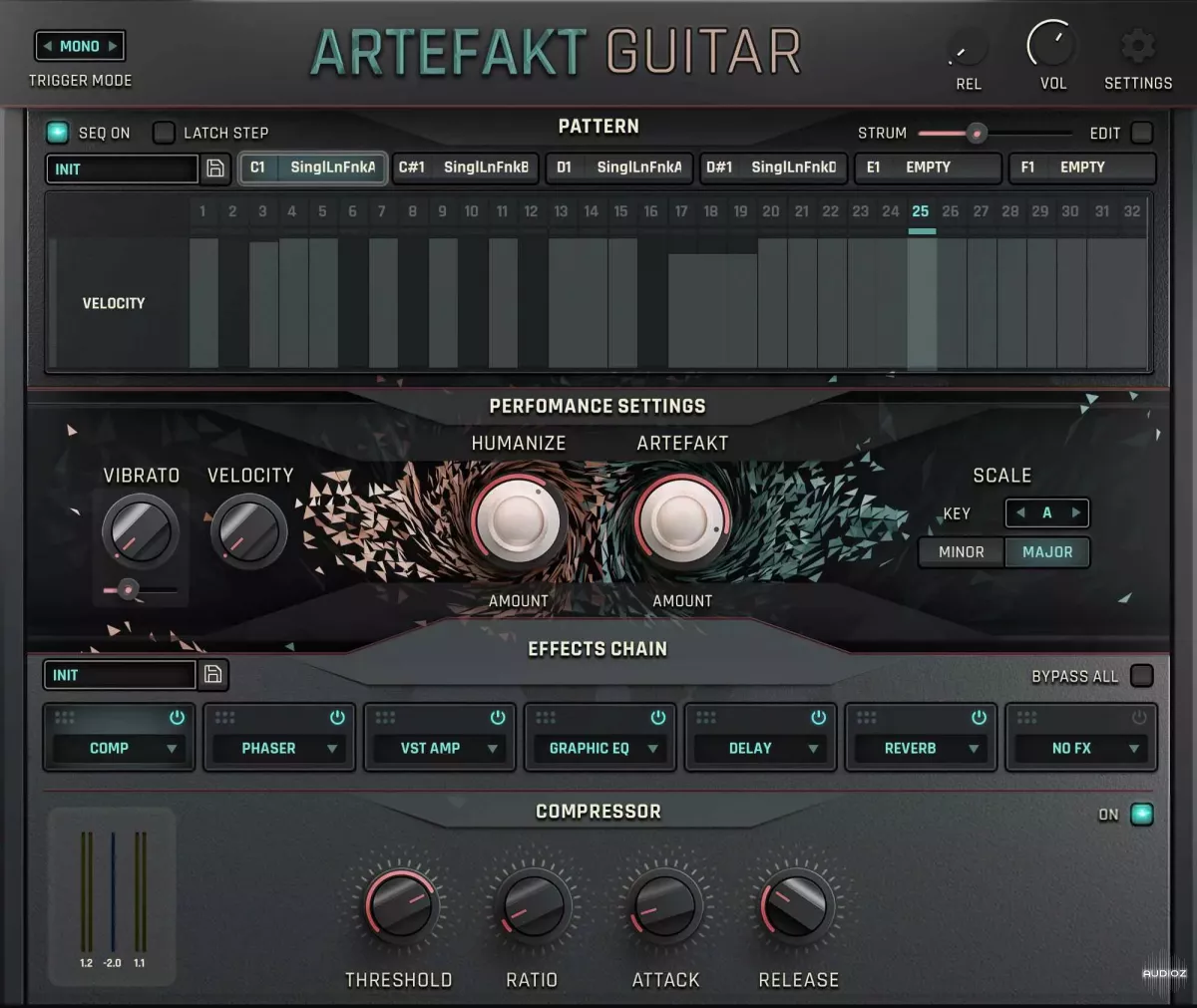
Task: Select the MAJOR scale button
Action: [1046, 552]
